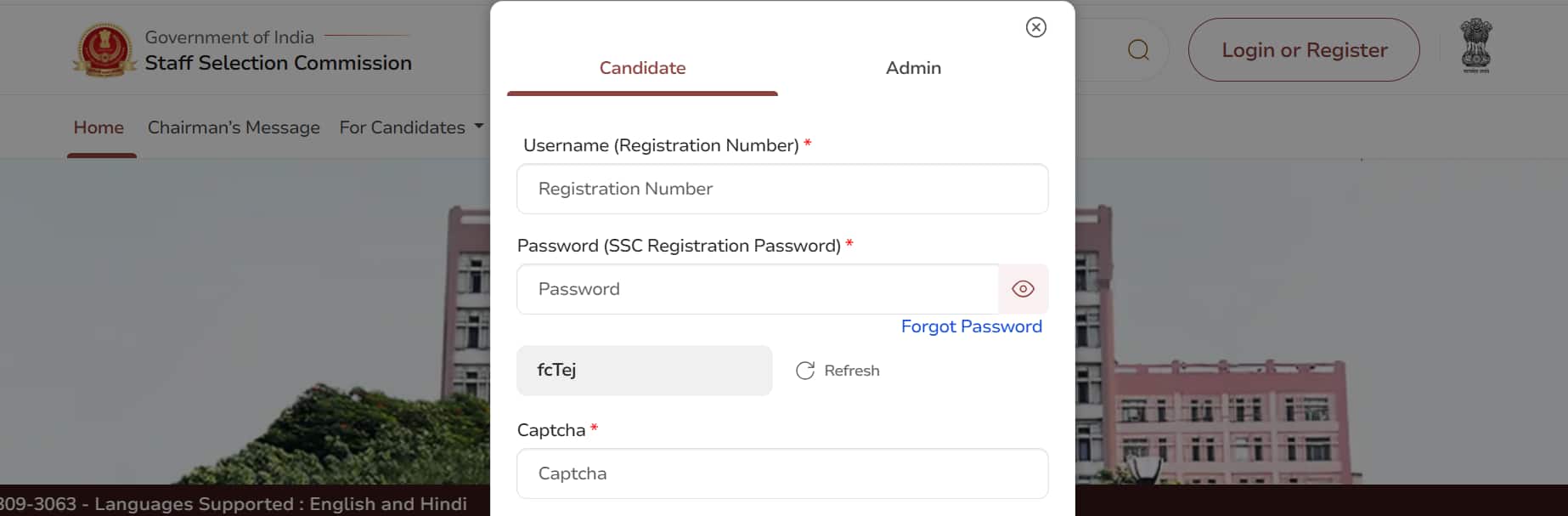The width and height of the screenshot is (1568, 516).
Task: Click into the Password field
Action: pyautogui.click(x=756, y=289)
